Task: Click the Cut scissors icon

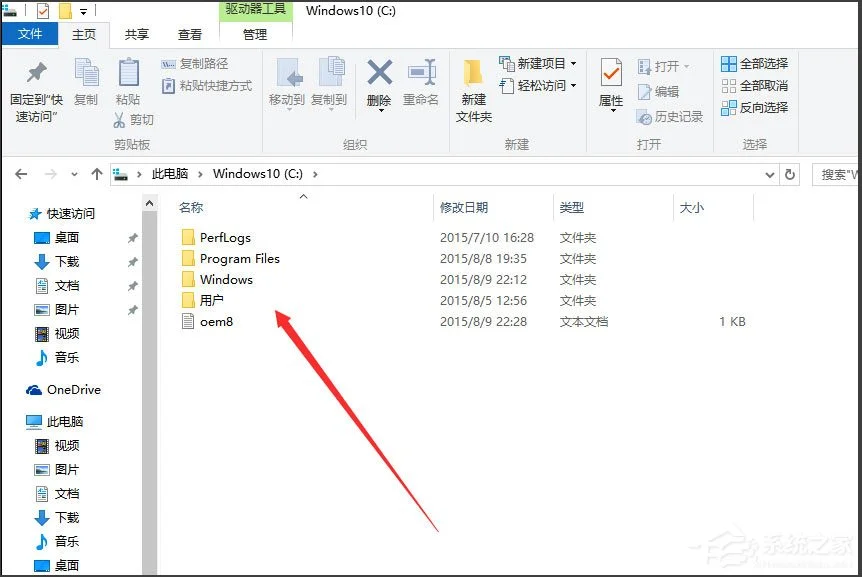Action: click(119, 120)
